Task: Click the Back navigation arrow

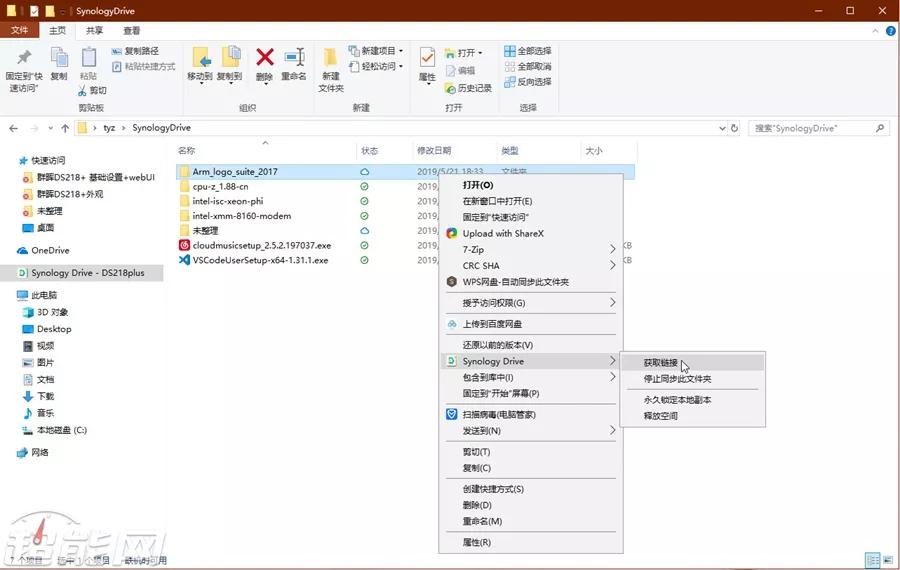Action: coord(13,128)
